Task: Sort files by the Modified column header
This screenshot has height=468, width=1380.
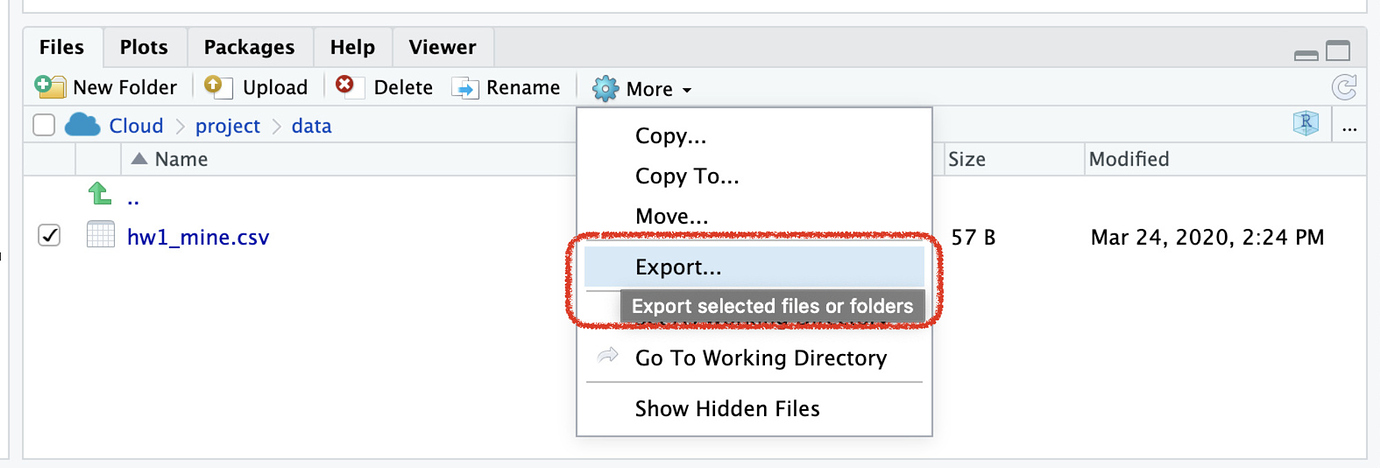Action: (1128, 159)
